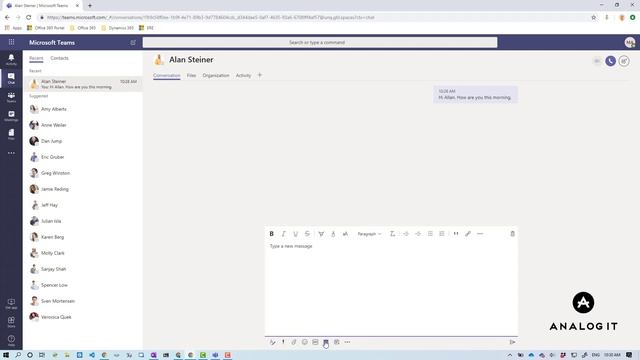Screen dimensions: 640x360
Task: Insert a numbered list
Action: [x=442, y=234]
